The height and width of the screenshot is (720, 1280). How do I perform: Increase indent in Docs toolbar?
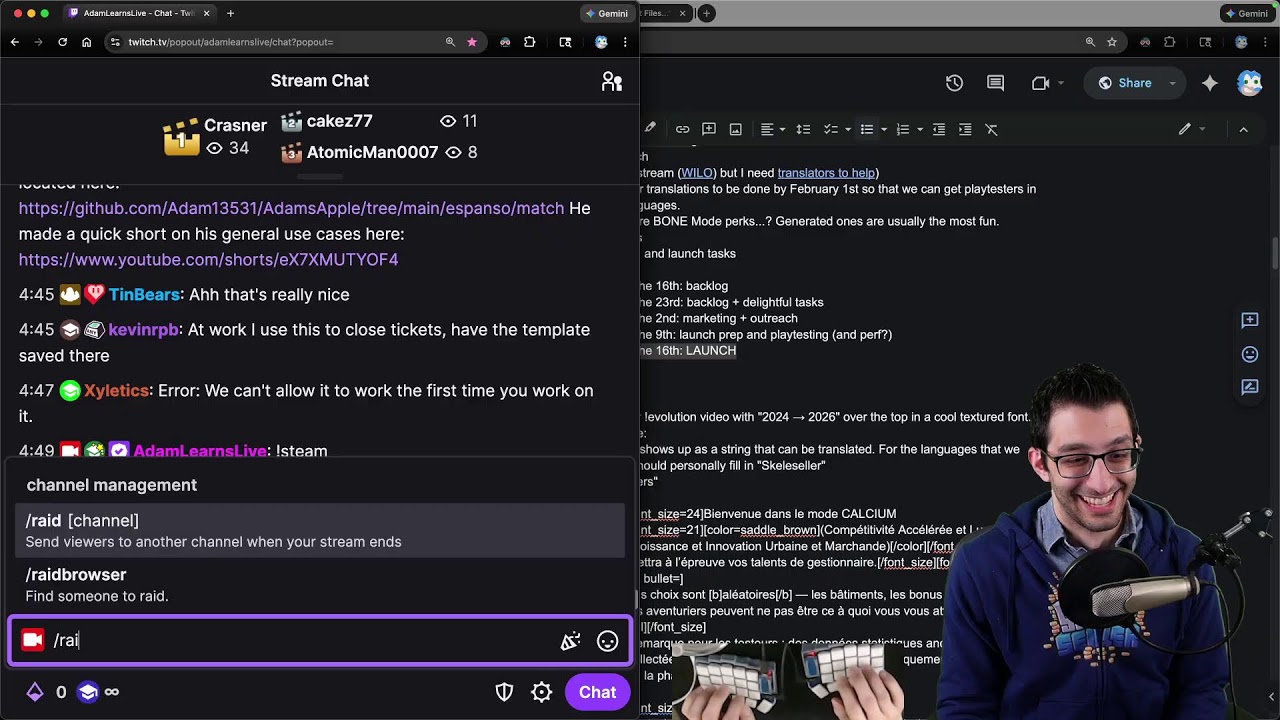965,129
